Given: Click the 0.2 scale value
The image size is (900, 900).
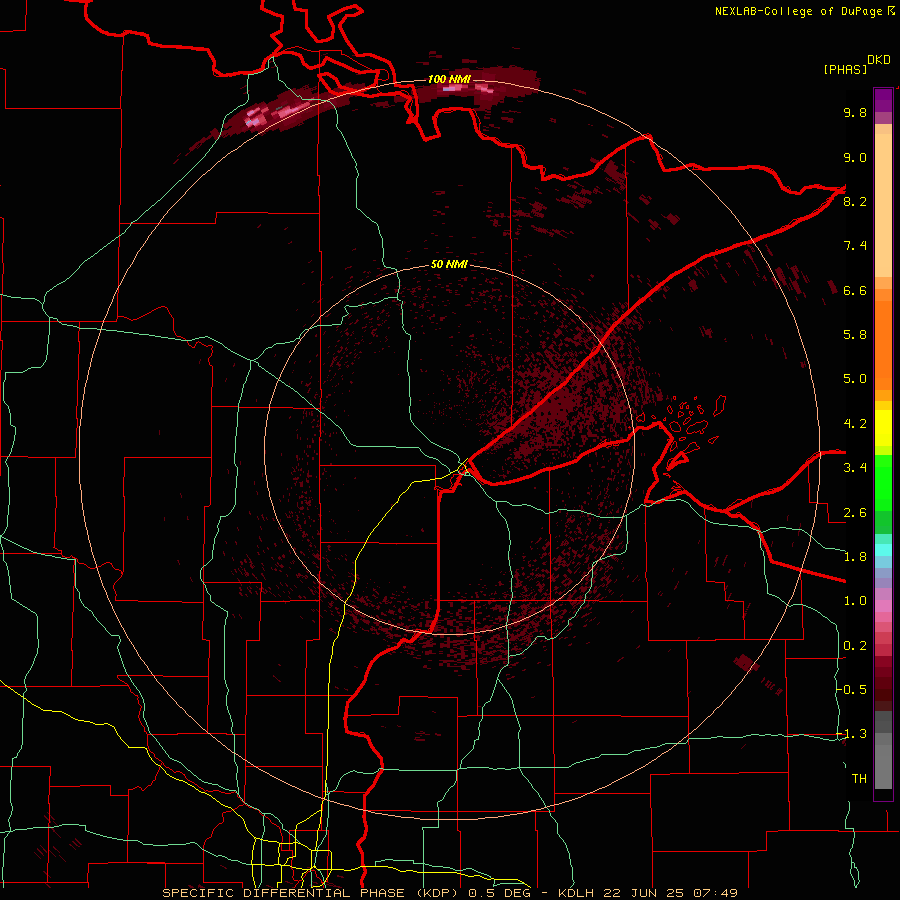Looking at the screenshot, I should pyautogui.click(x=855, y=646).
